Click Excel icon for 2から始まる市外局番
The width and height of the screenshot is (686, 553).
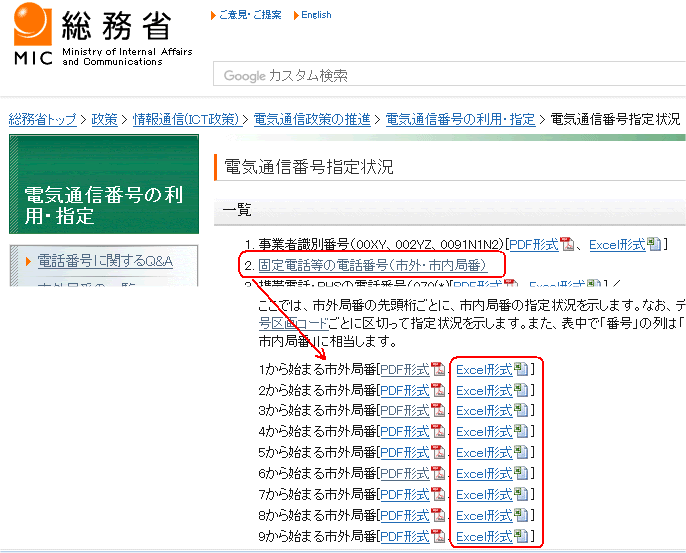tap(521, 390)
